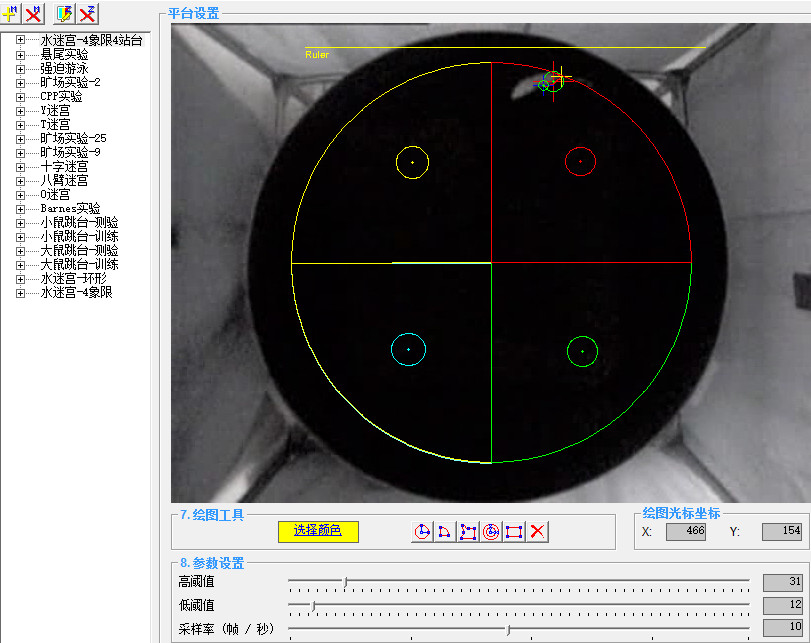The image size is (811, 643).
Task: Select 十字迷宫 in the experiment list
Action: click(64, 167)
